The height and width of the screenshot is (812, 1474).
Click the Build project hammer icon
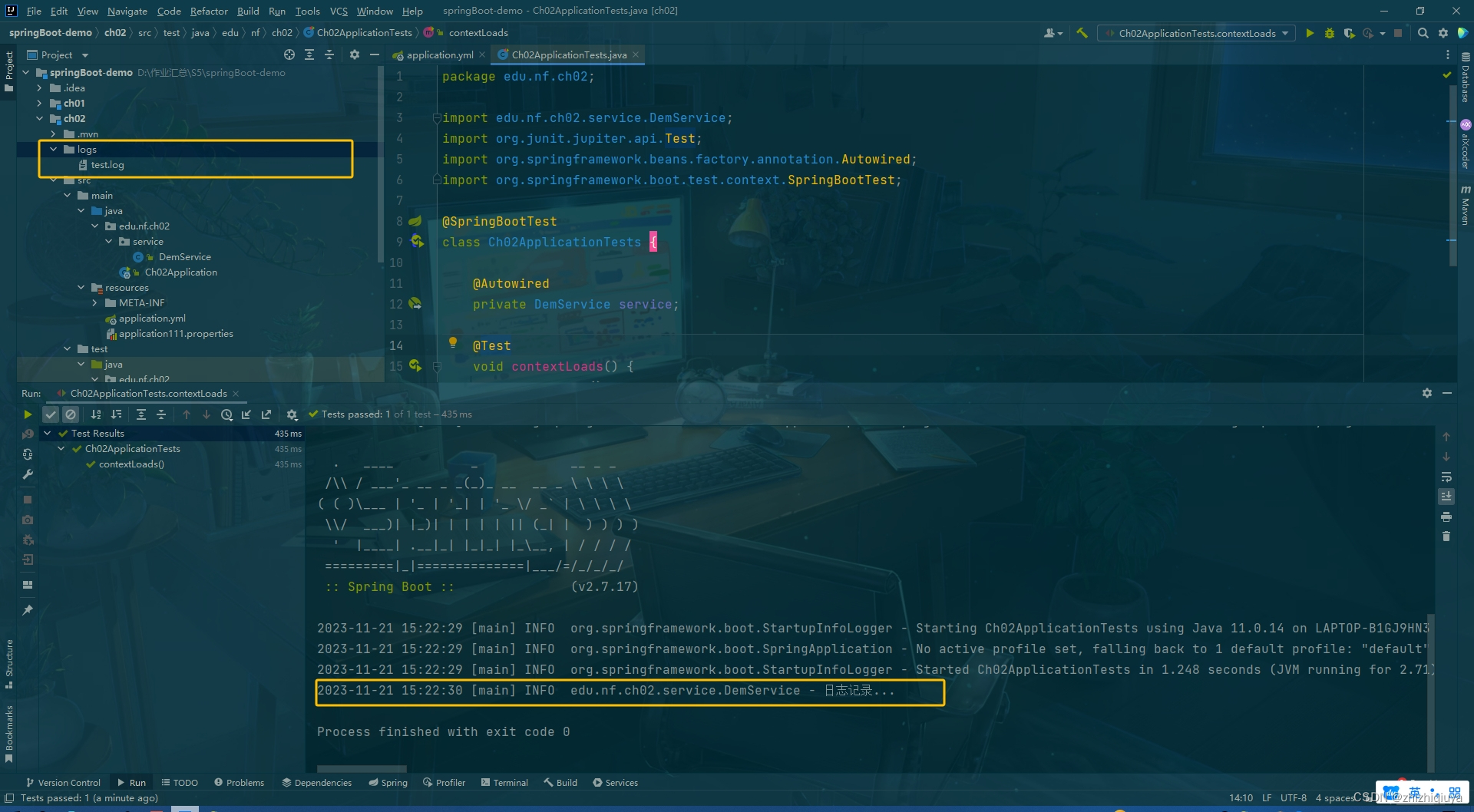pyautogui.click(x=1082, y=33)
